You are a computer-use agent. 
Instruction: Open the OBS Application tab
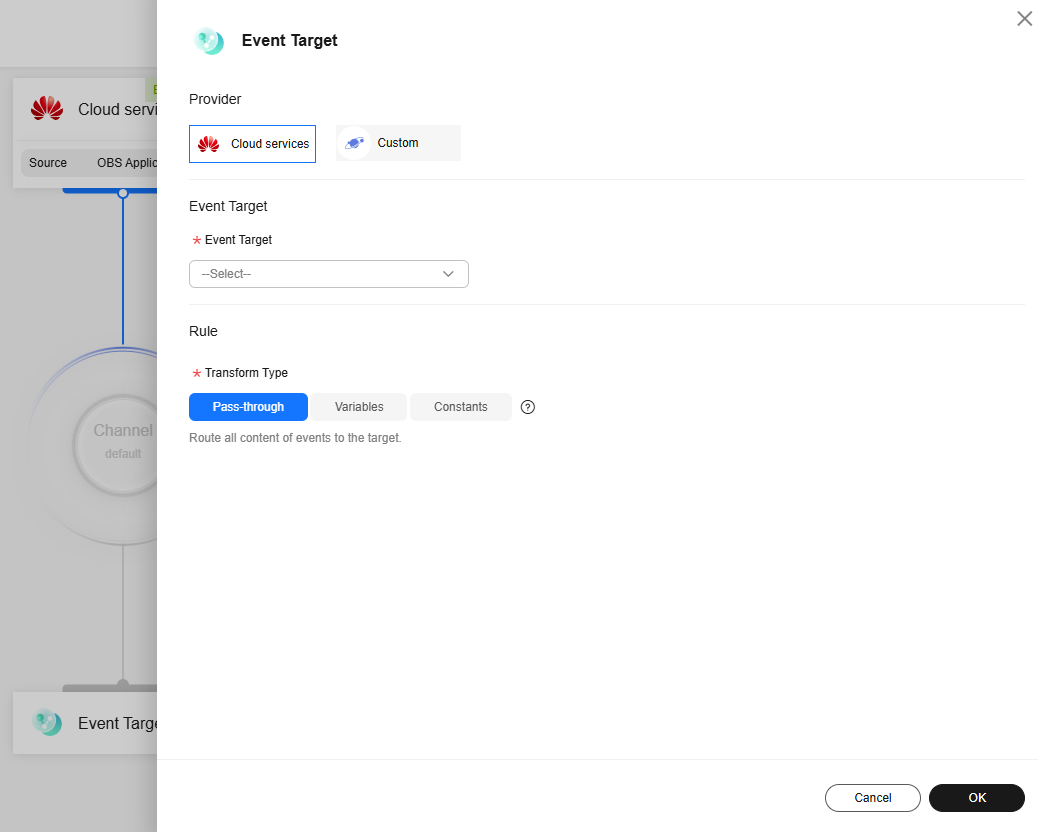pyautogui.click(x=125, y=163)
